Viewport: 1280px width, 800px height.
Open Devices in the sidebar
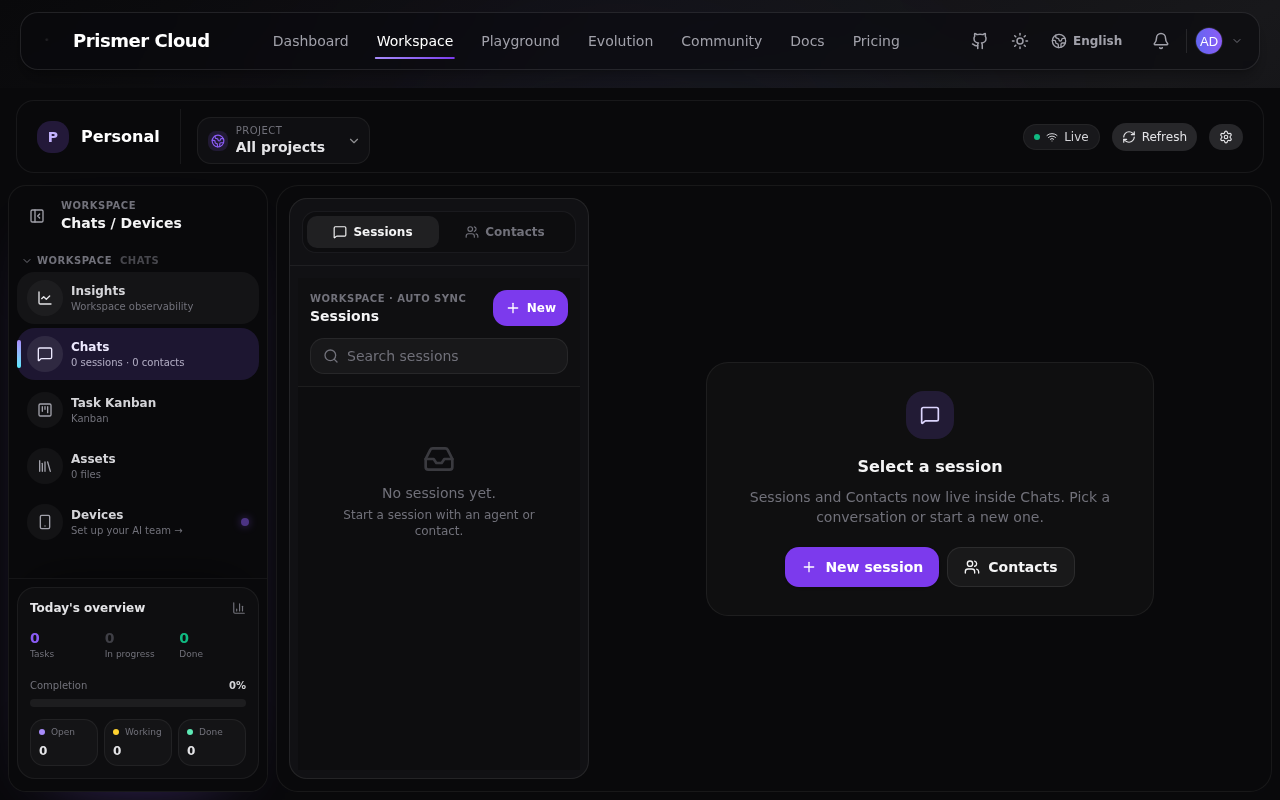138,522
